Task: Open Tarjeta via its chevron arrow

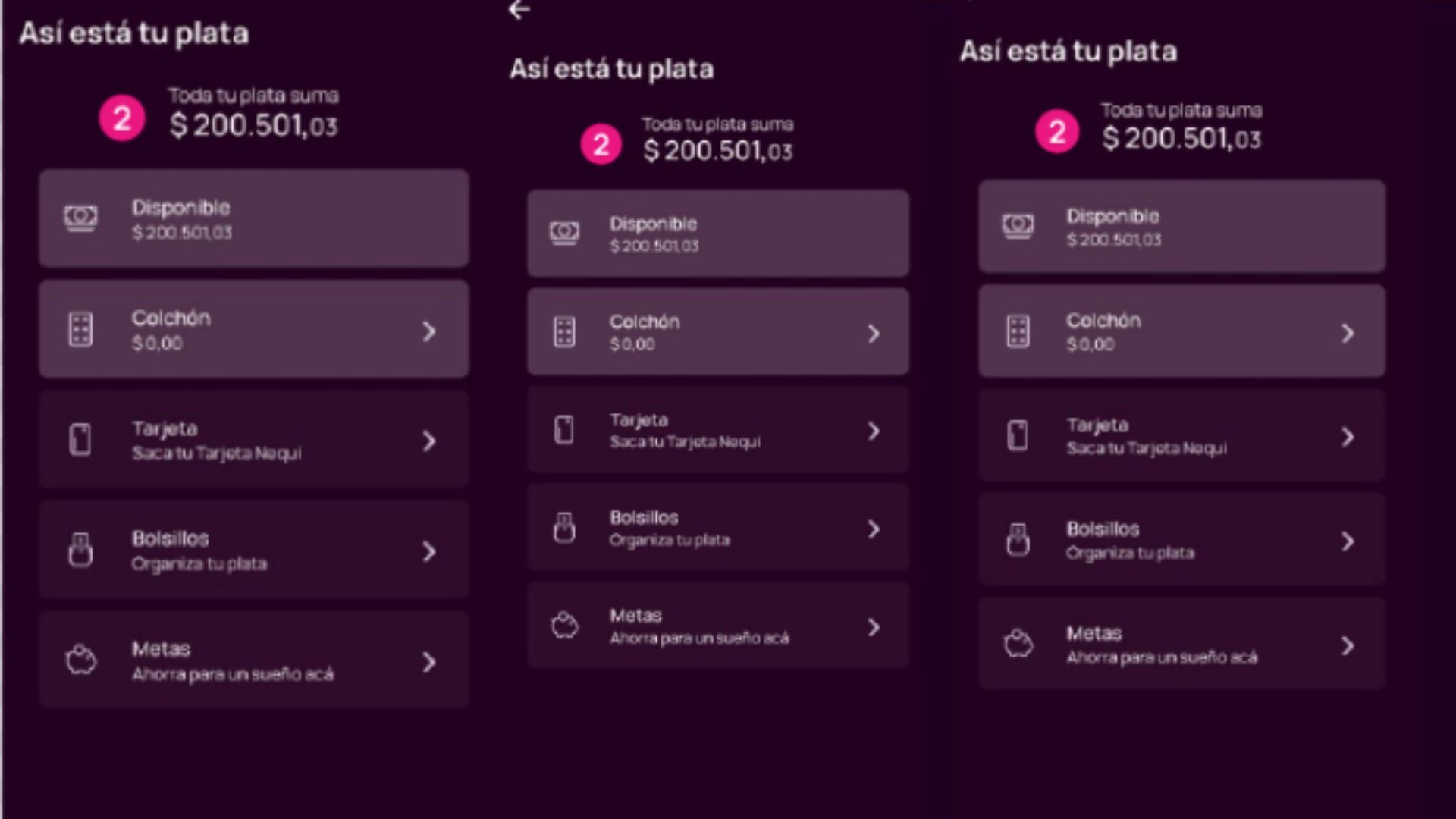Action: pos(429,440)
